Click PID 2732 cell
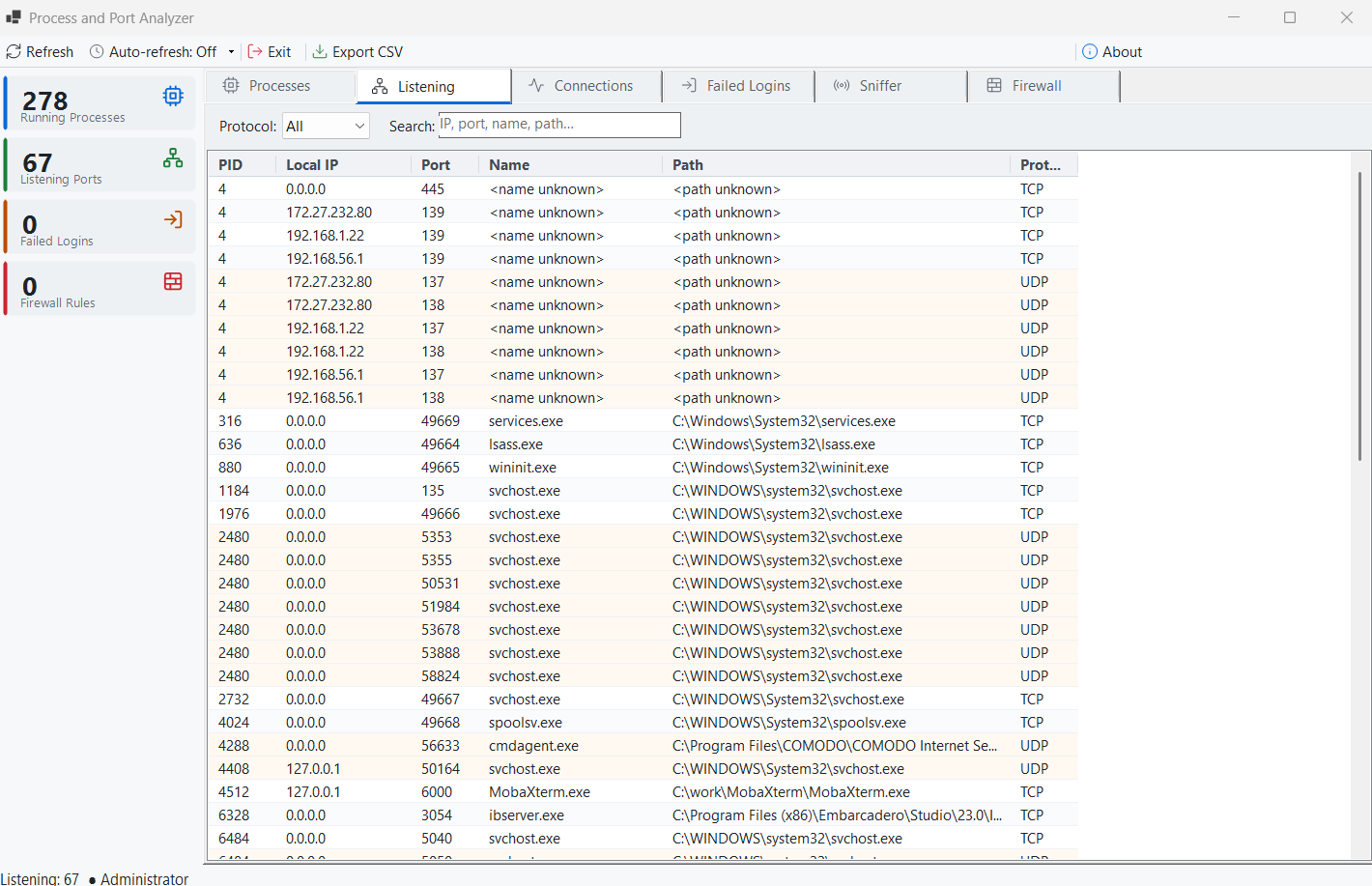 [234, 700]
